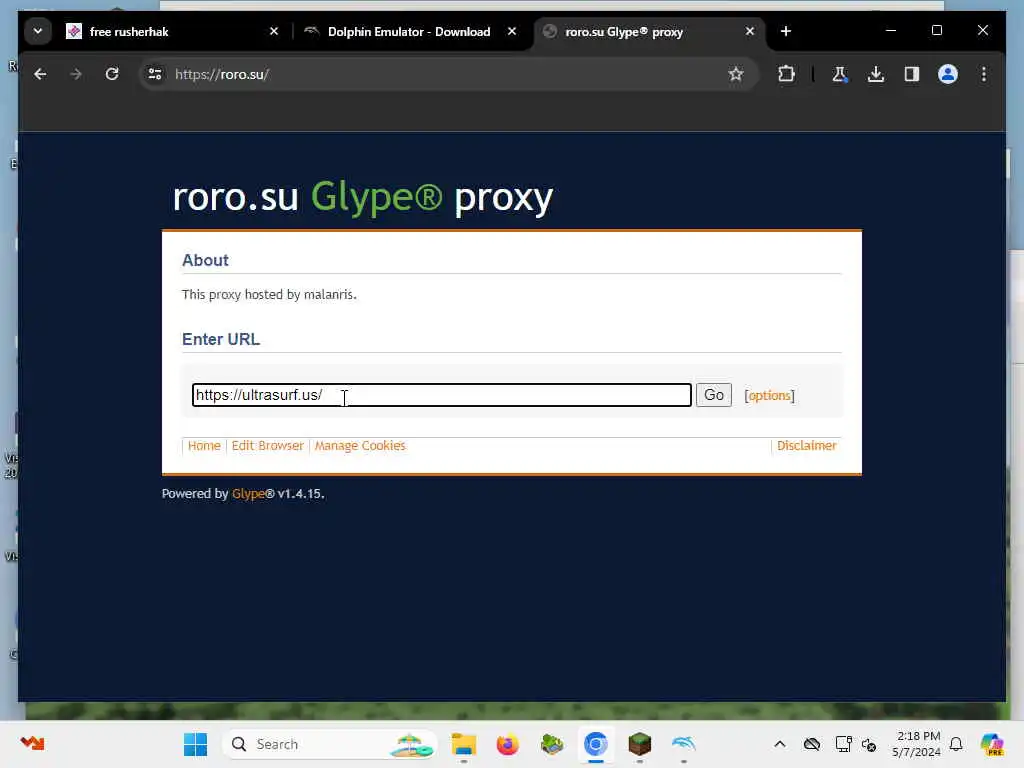Click the roro.su Glype proxy heading
Viewport: 1024px width, 768px height.
pyautogui.click(x=362, y=197)
